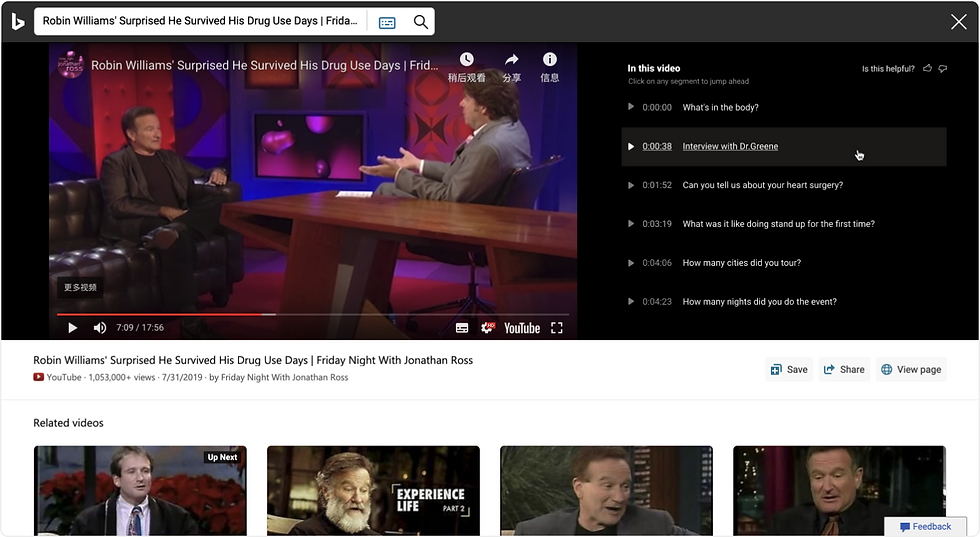Viewport: 980px width, 537px height.
Task: Play segment icon for 0:00:00
Action: 631,107
